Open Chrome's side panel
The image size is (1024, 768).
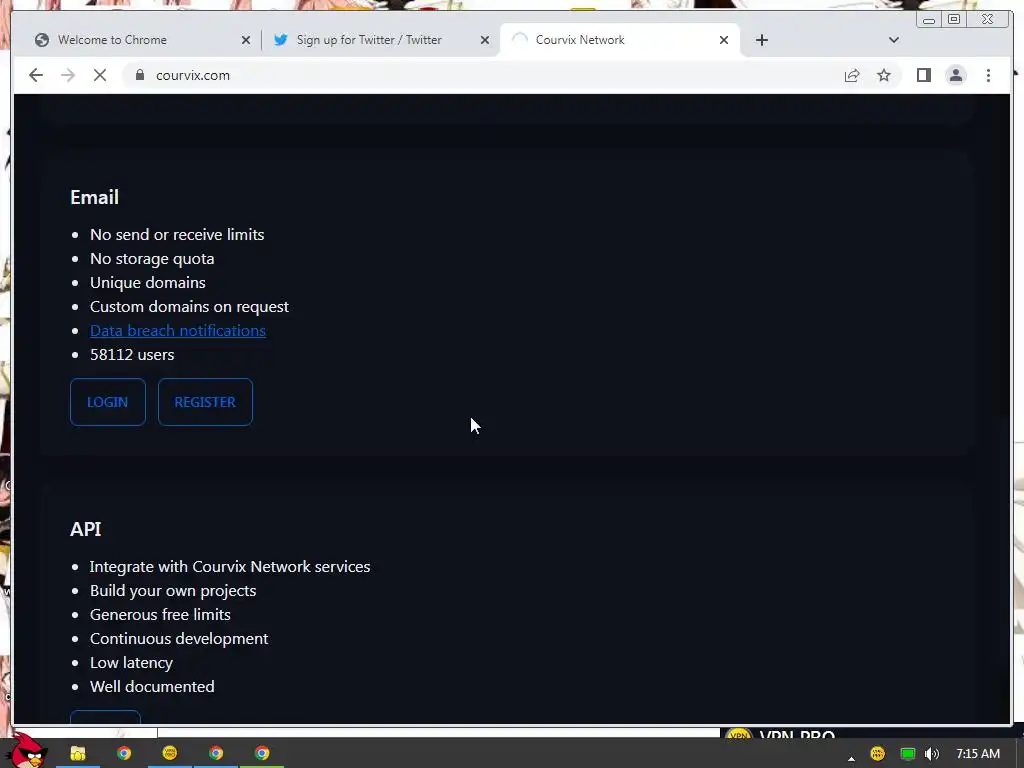[x=923, y=75]
